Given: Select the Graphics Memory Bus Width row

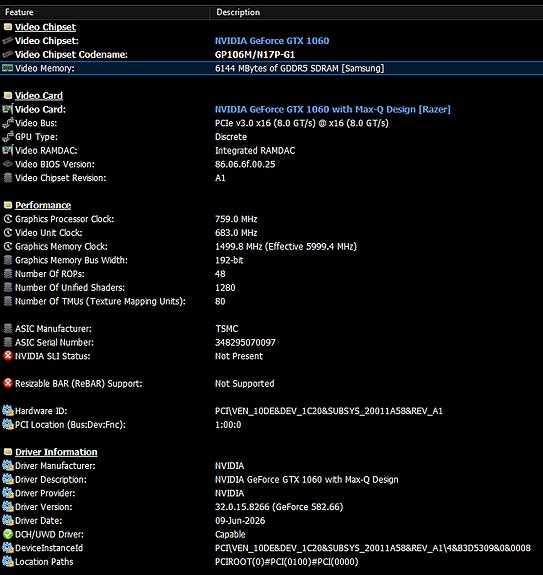Looking at the screenshot, I should [271, 260].
